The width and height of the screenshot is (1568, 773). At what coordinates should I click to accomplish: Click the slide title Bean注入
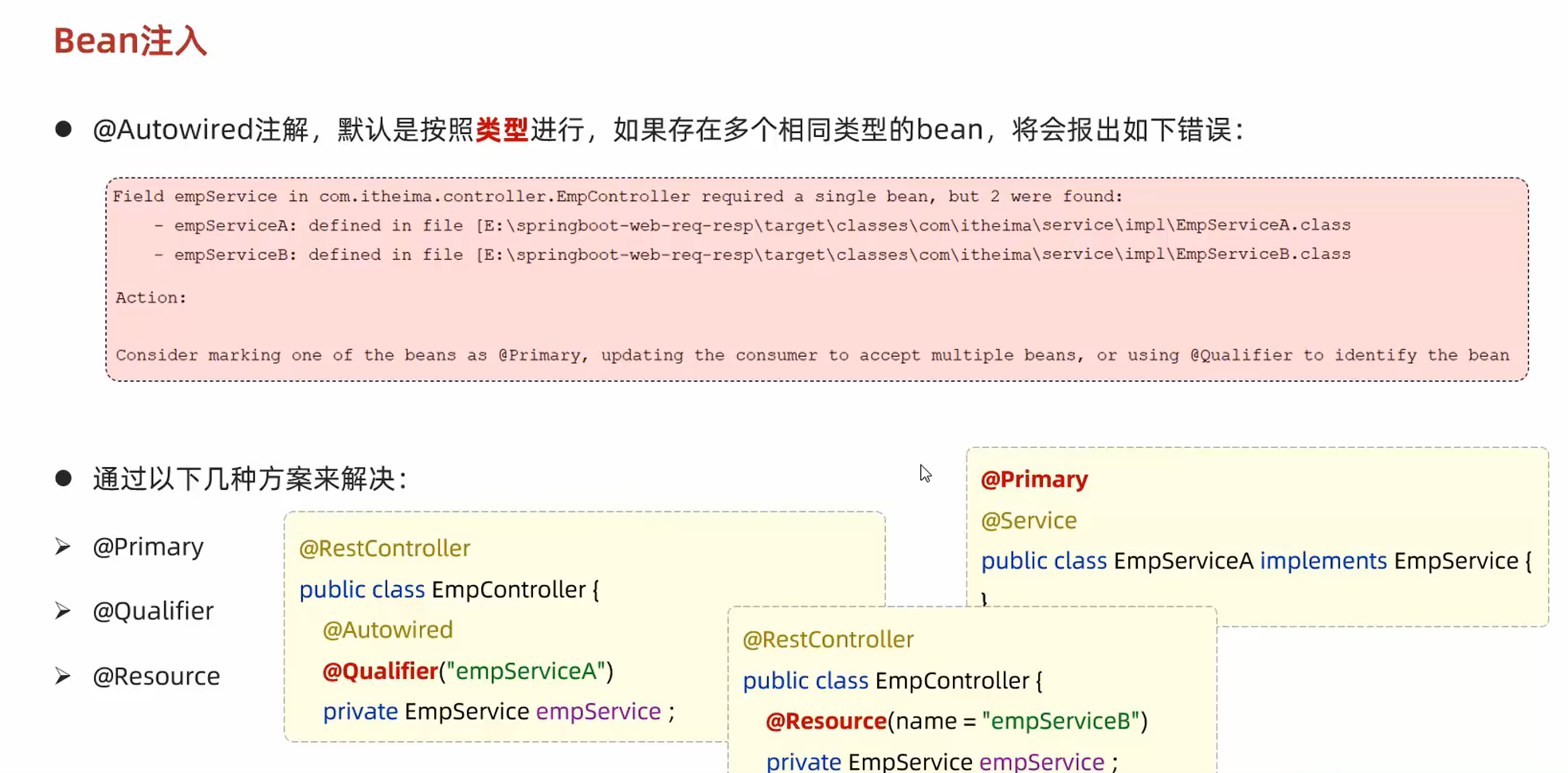tap(128, 41)
